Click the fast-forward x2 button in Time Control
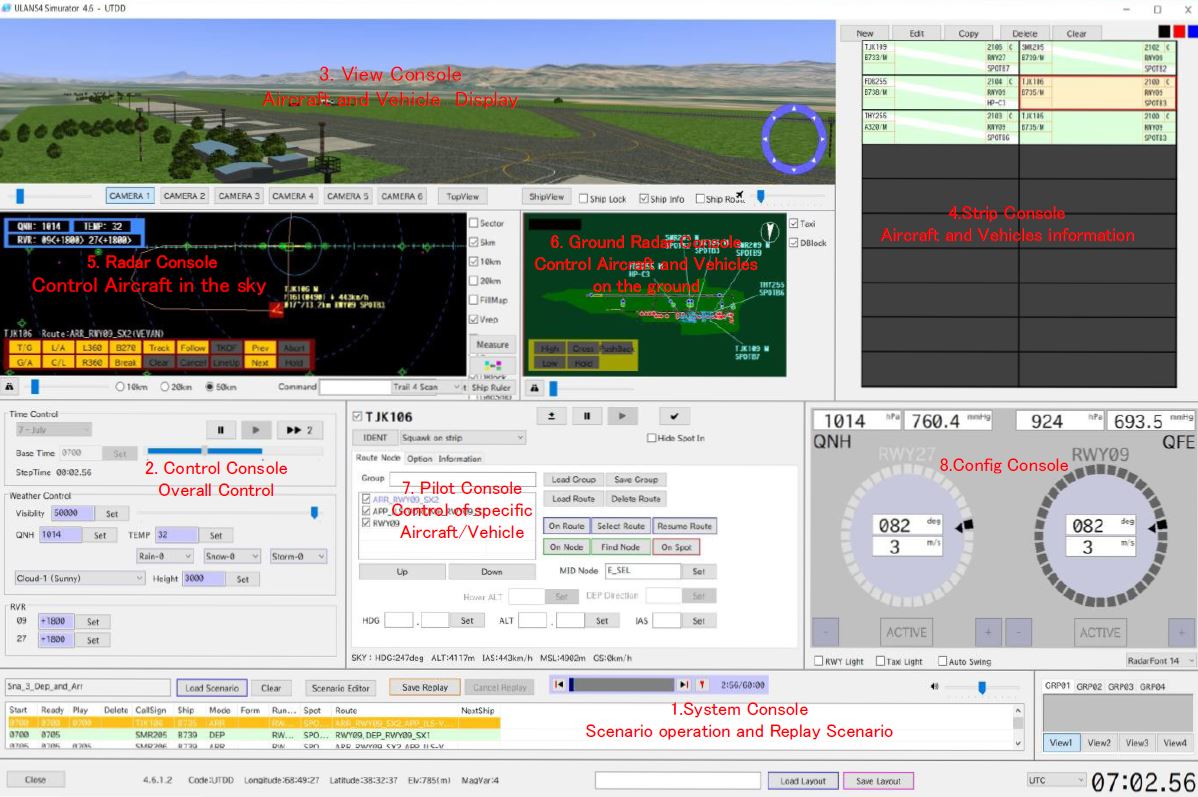The image size is (1198, 797). 300,430
